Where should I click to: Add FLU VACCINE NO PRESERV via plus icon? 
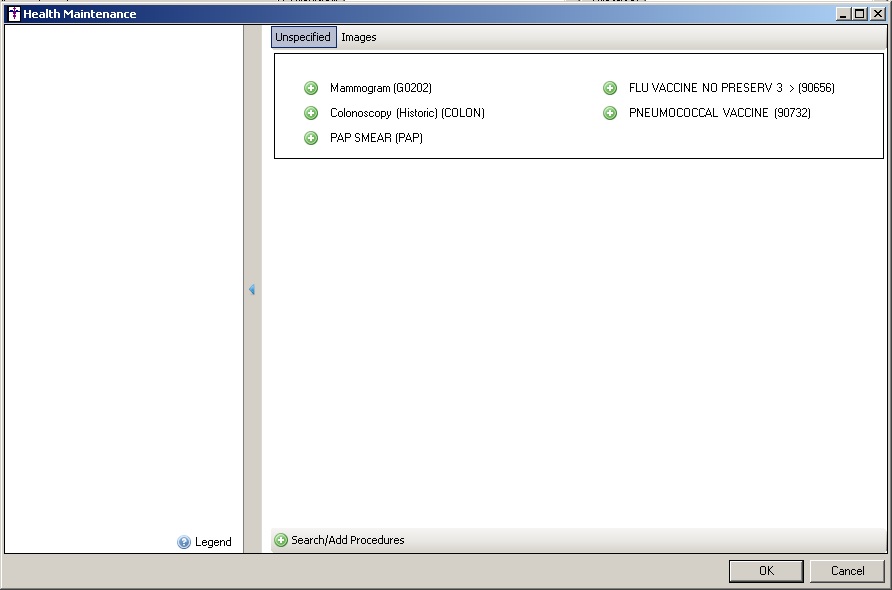610,89
